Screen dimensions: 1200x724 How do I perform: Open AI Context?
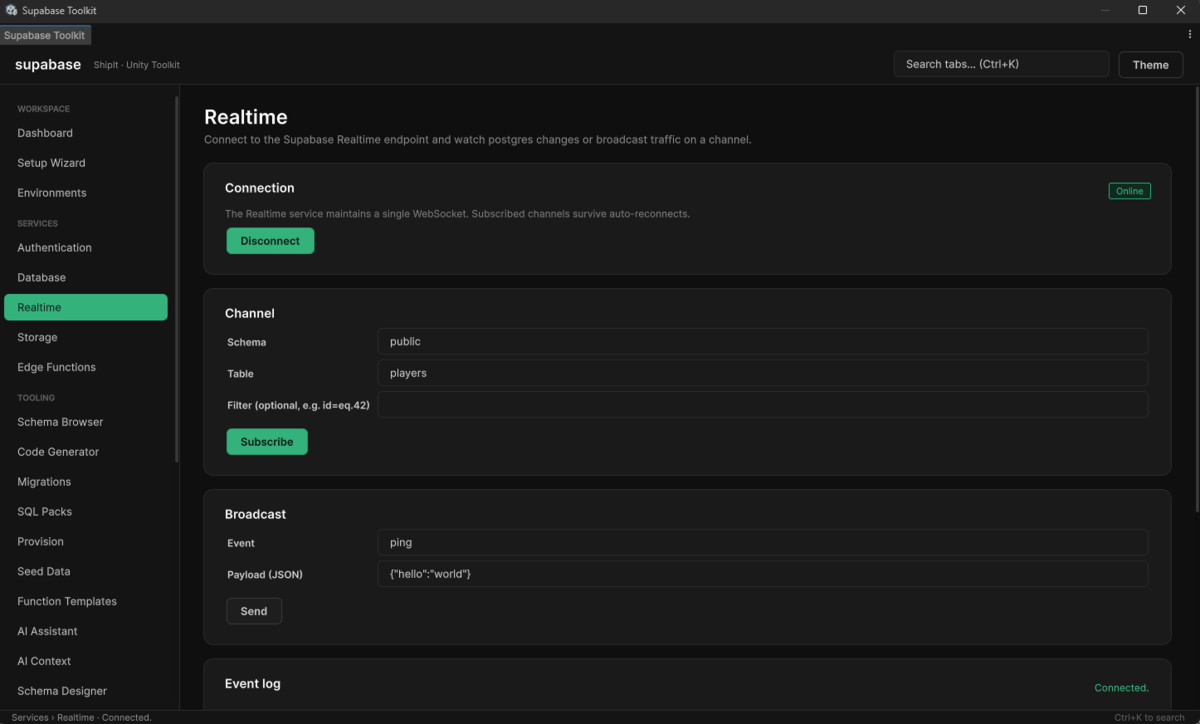pos(86,661)
